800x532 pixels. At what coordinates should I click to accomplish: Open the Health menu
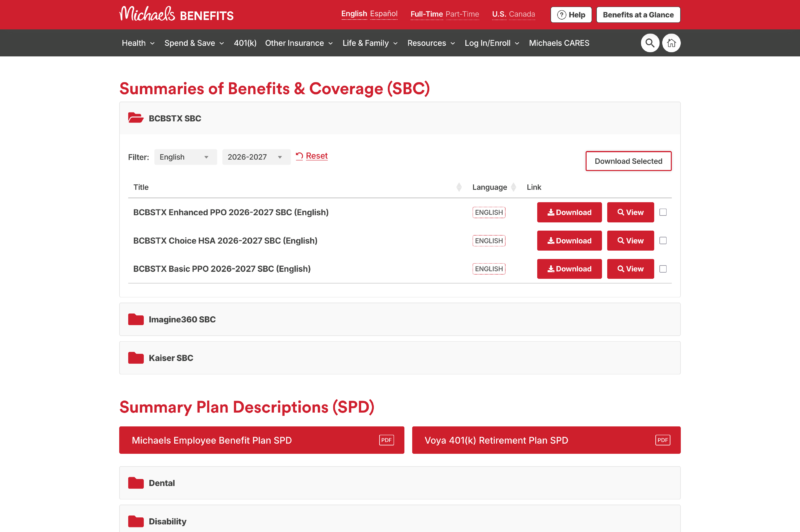click(x=138, y=43)
